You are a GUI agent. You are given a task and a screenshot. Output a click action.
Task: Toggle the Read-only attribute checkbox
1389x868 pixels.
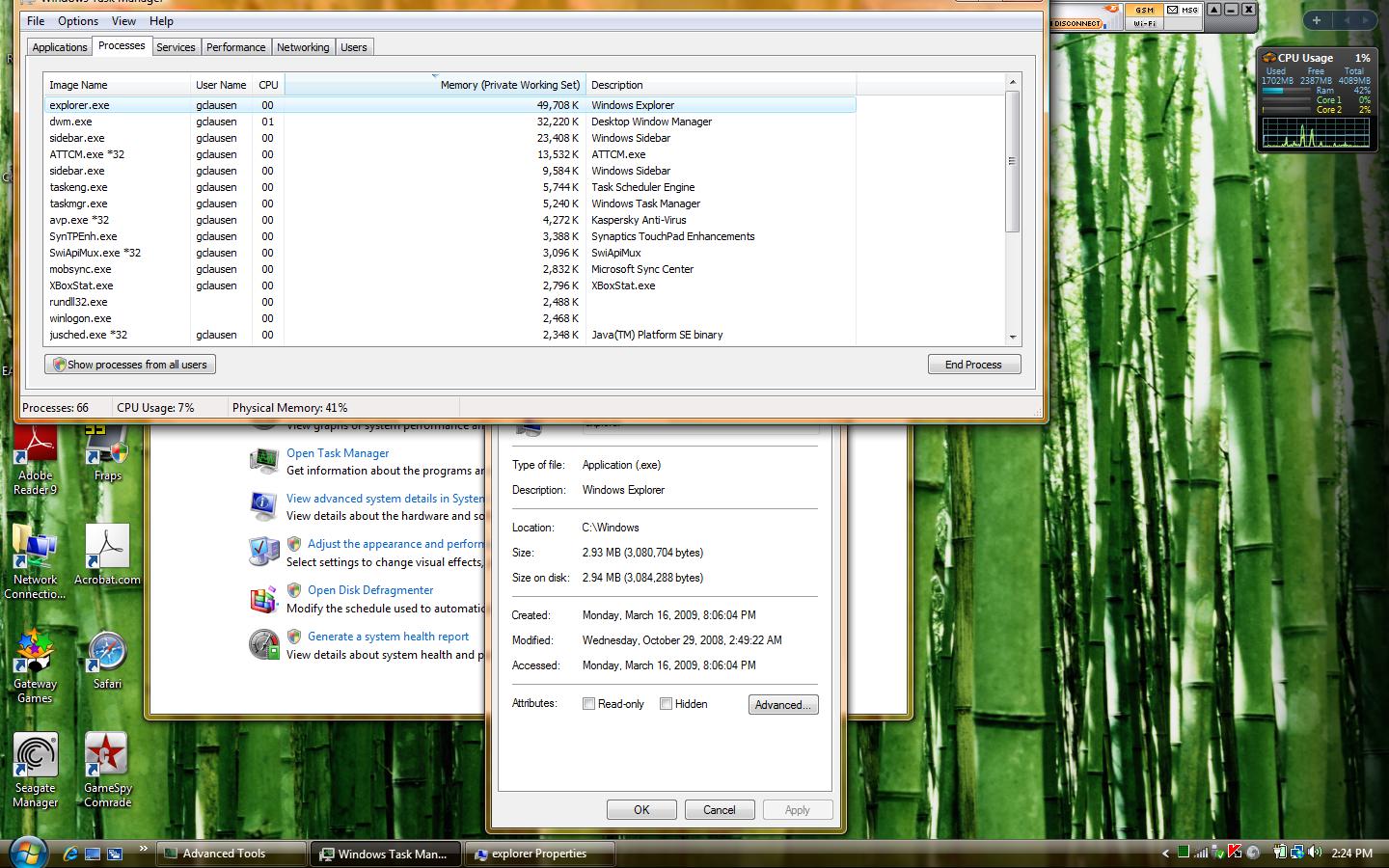[x=588, y=704]
